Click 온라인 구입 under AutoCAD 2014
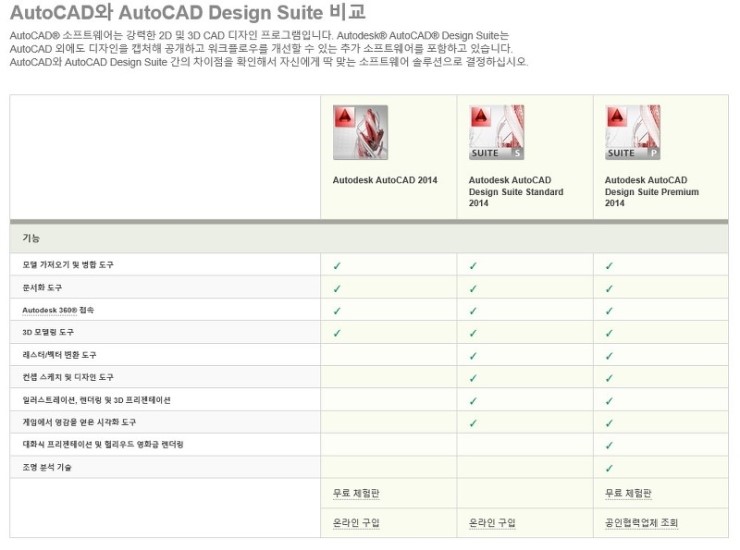 (x=356, y=522)
